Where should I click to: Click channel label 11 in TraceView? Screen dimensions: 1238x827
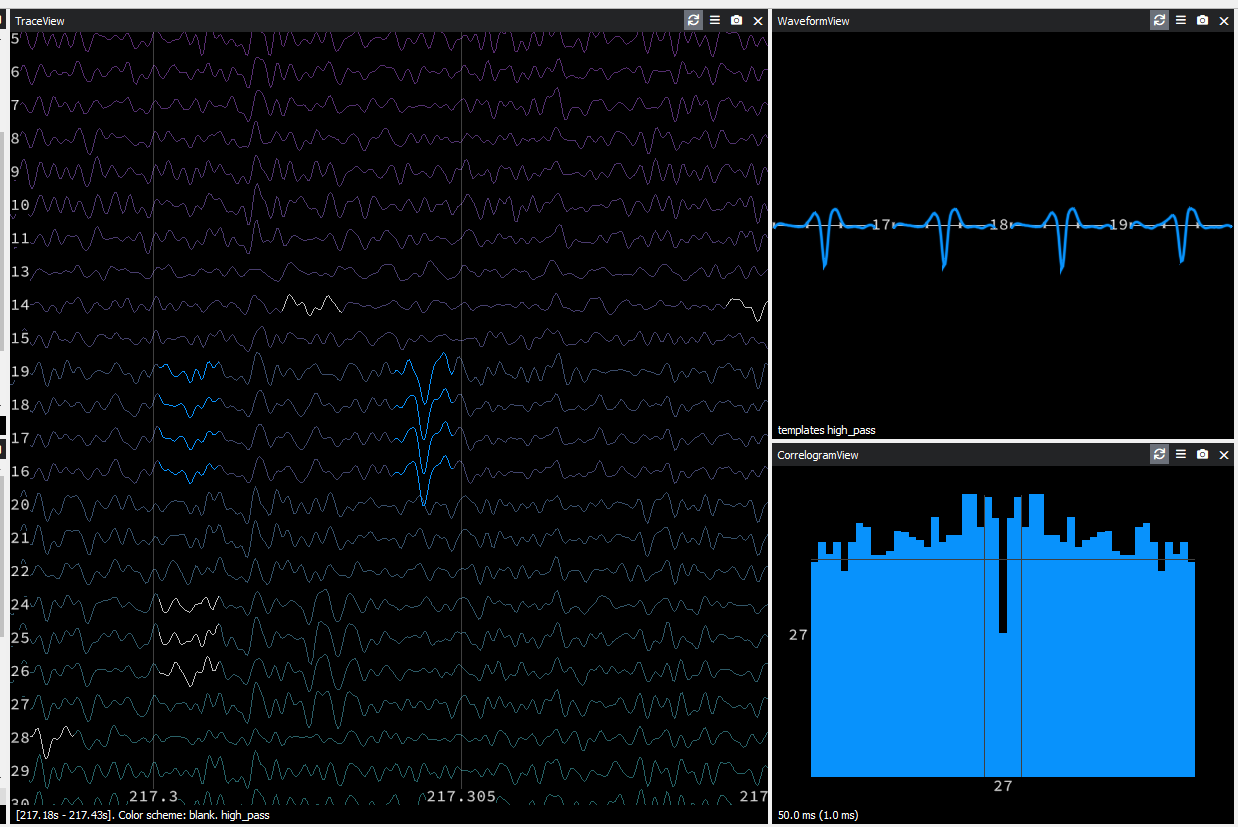pyautogui.click(x=20, y=238)
